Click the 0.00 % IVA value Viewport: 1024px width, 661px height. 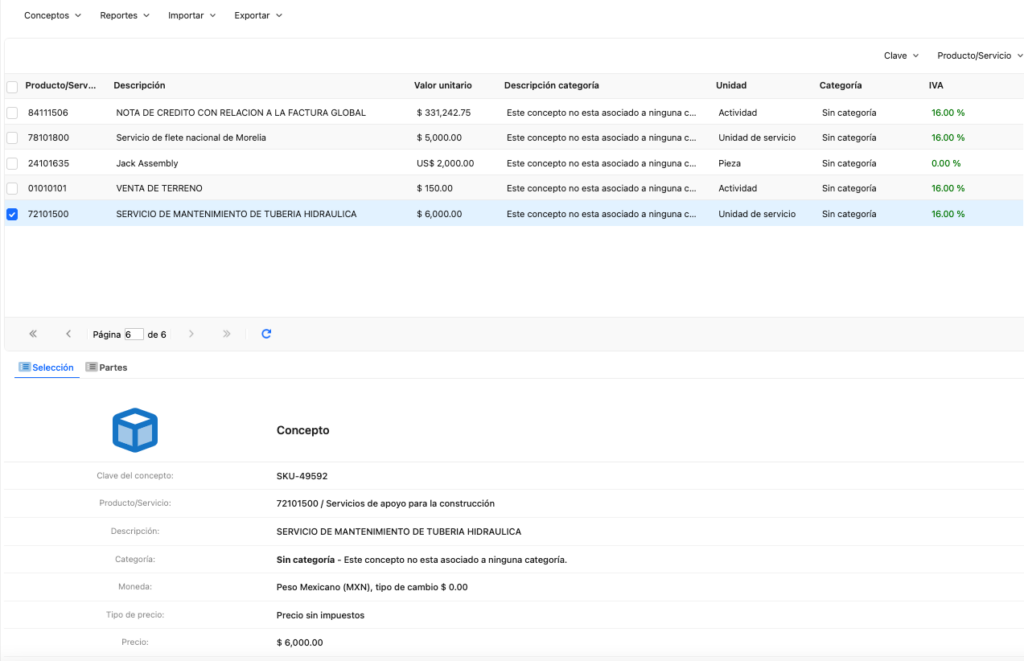[946, 163]
